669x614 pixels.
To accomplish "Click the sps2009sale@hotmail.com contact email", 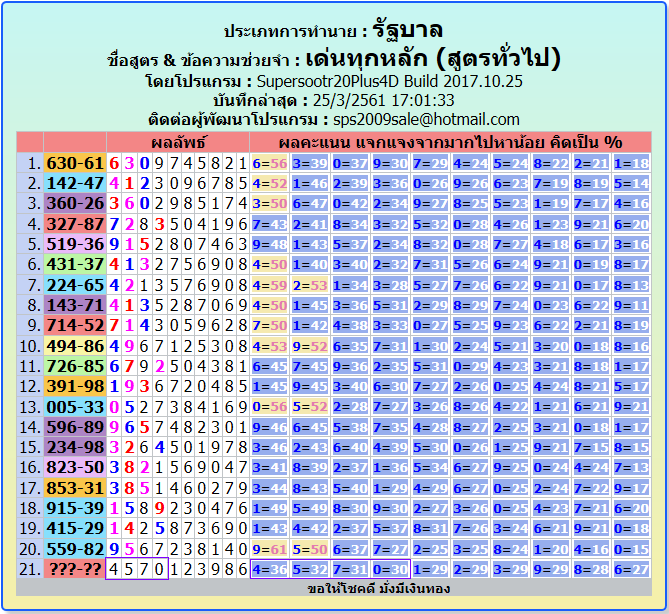I will (426, 120).
